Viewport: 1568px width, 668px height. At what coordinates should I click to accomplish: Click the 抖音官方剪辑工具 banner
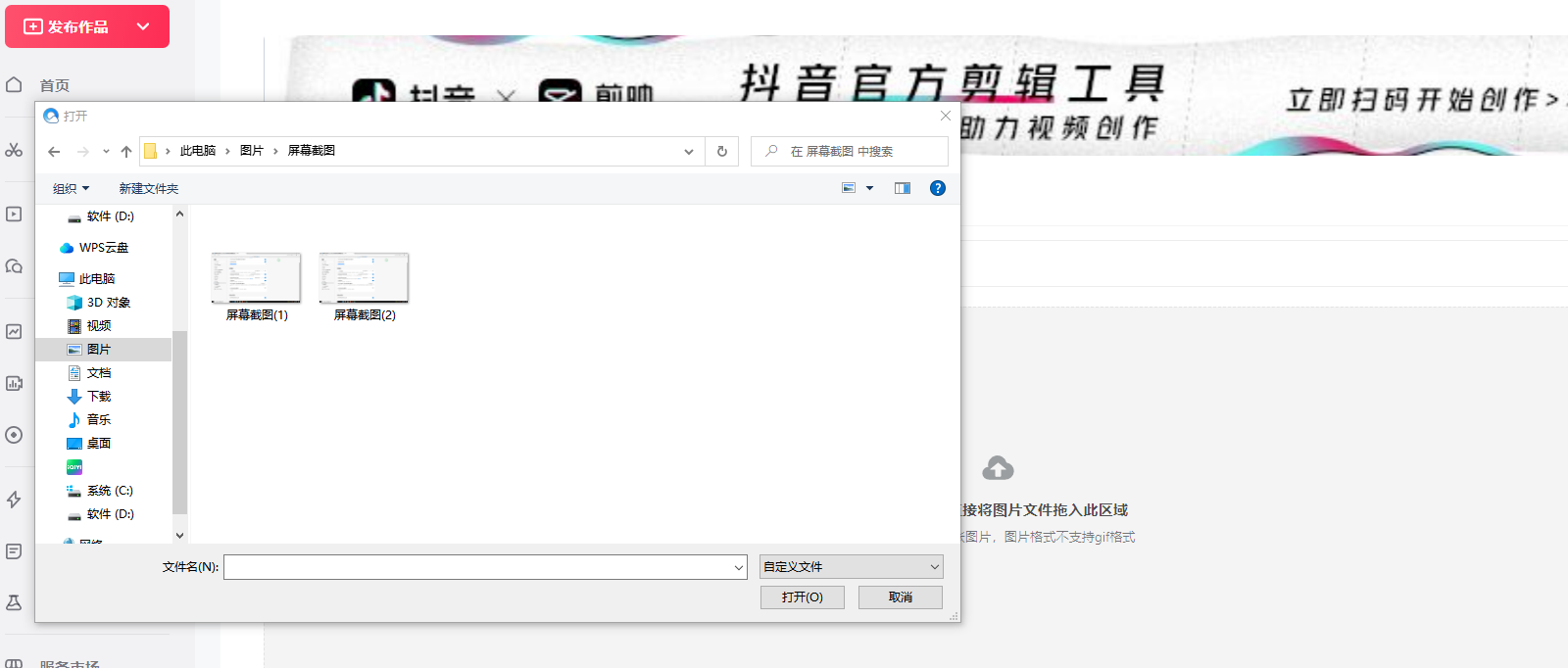pos(952,82)
